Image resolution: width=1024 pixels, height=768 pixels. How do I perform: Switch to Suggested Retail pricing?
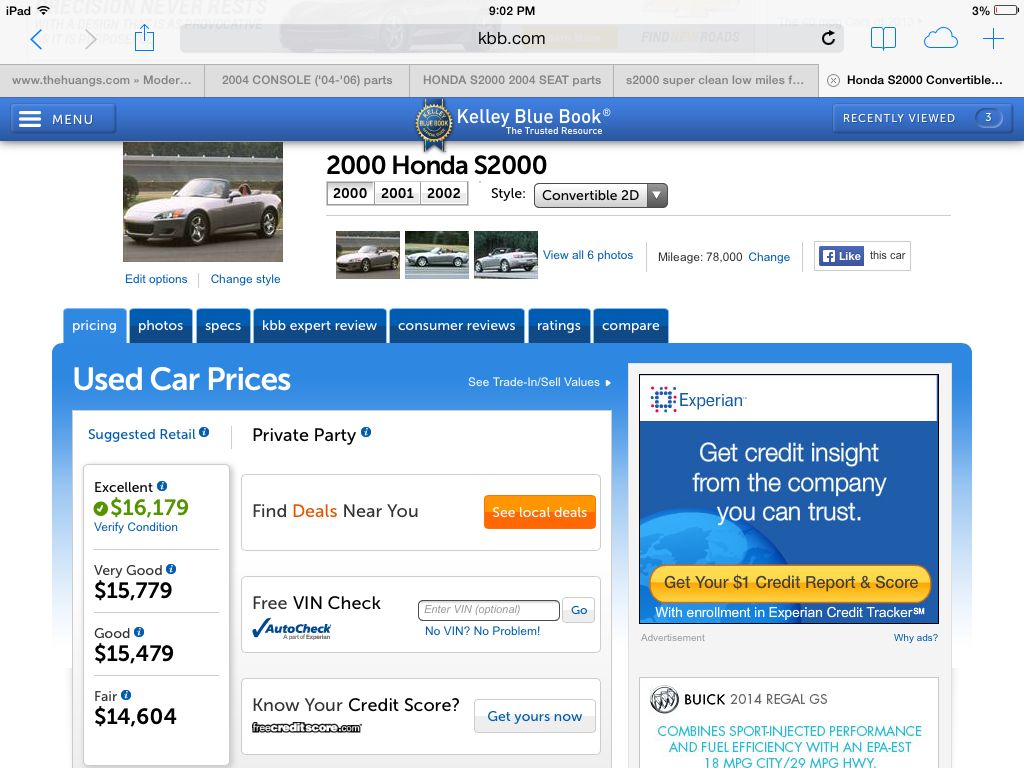point(142,434)
